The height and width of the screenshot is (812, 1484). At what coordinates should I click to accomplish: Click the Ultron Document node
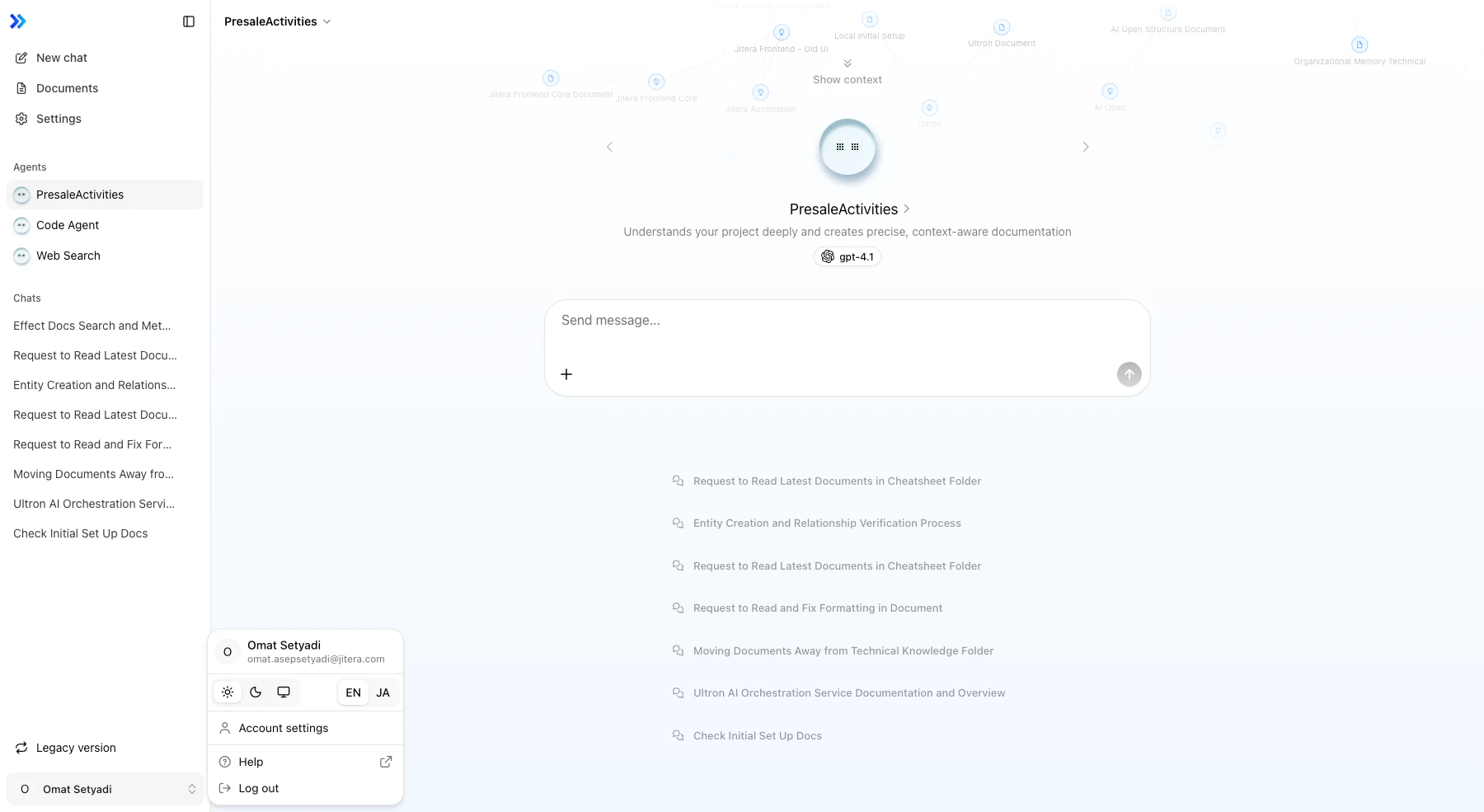(1002, 28)
